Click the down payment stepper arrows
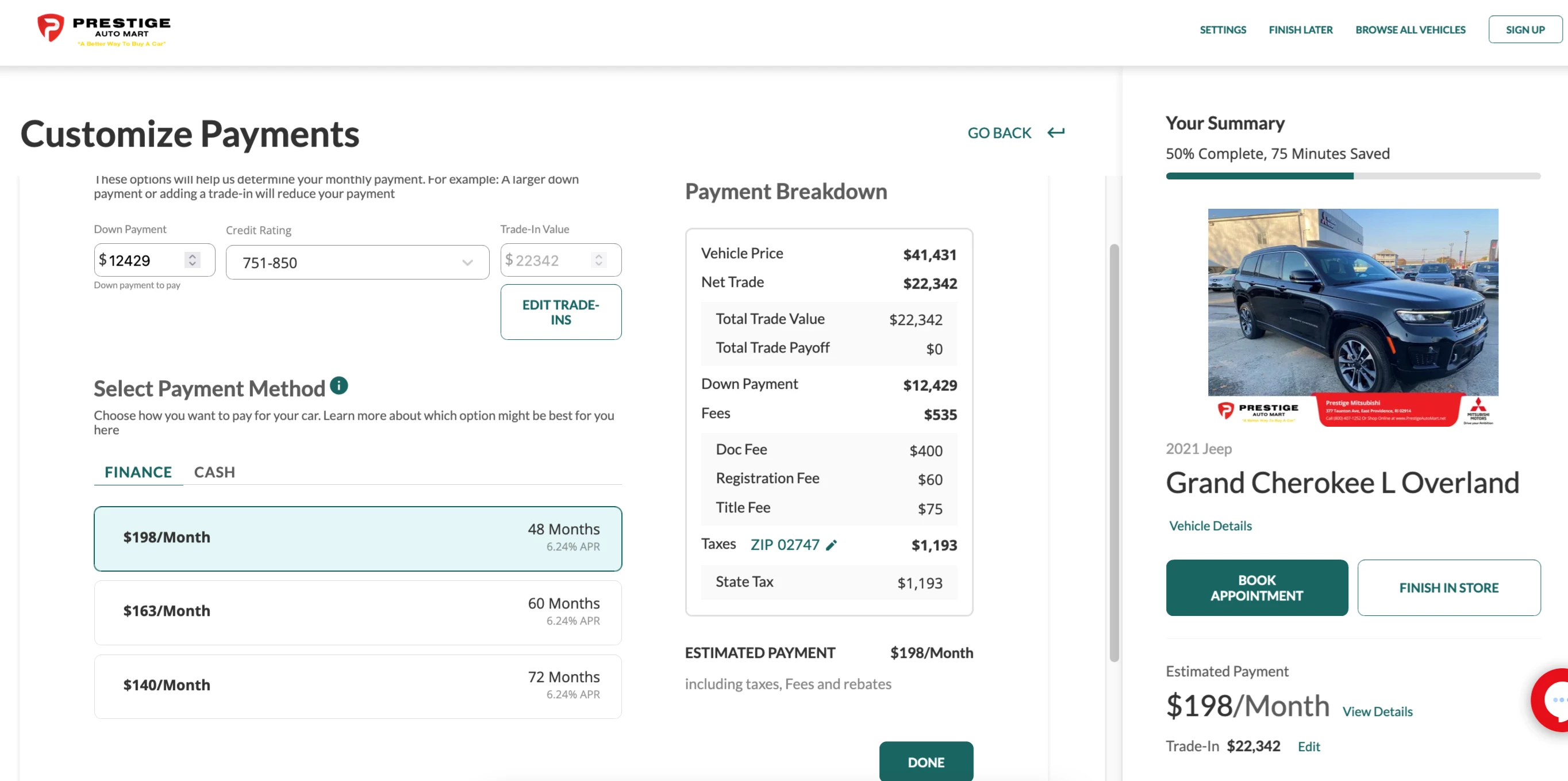The height and width of the screenshot is (781, 1568). point(193,260)
